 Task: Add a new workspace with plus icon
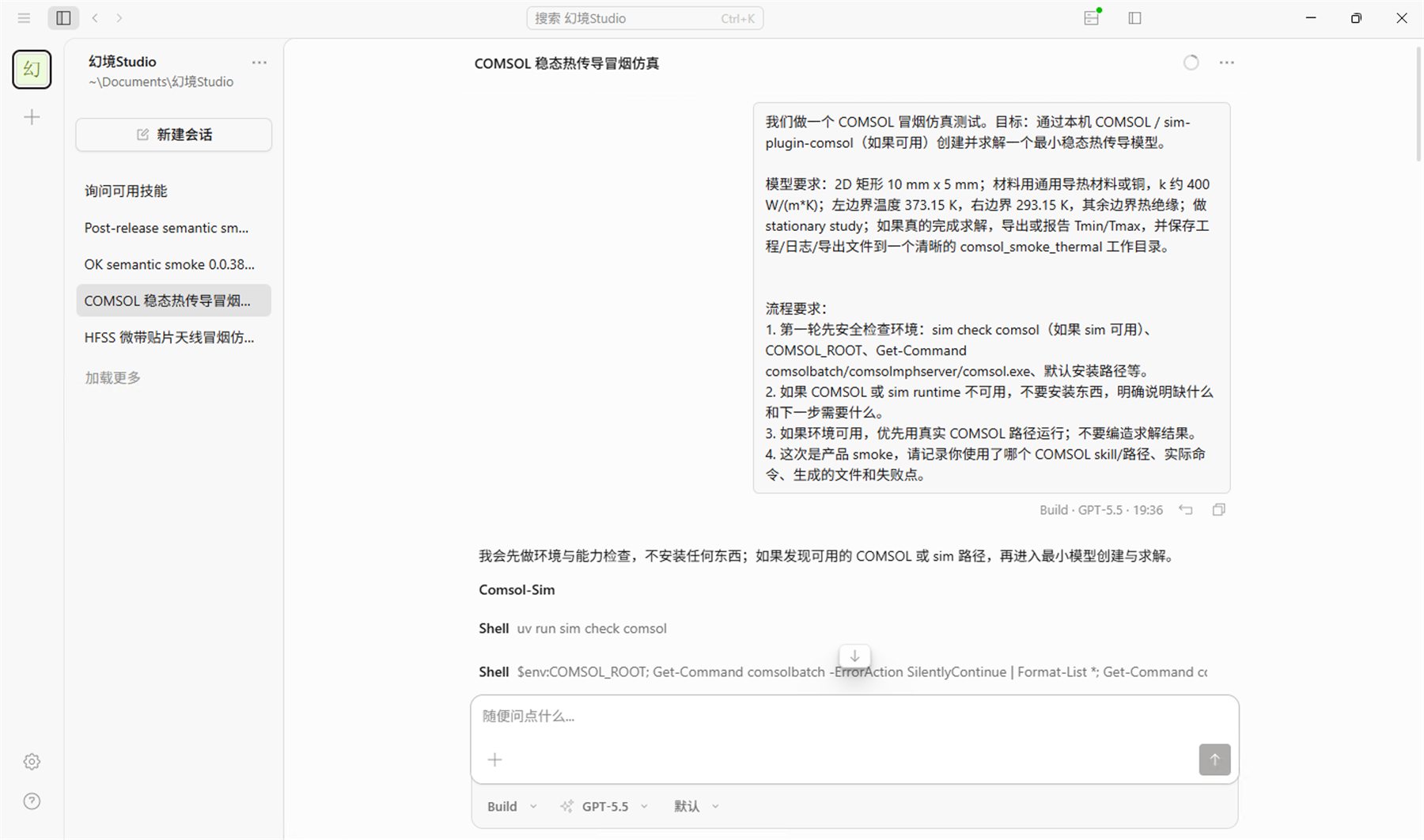tap(32, 117)
